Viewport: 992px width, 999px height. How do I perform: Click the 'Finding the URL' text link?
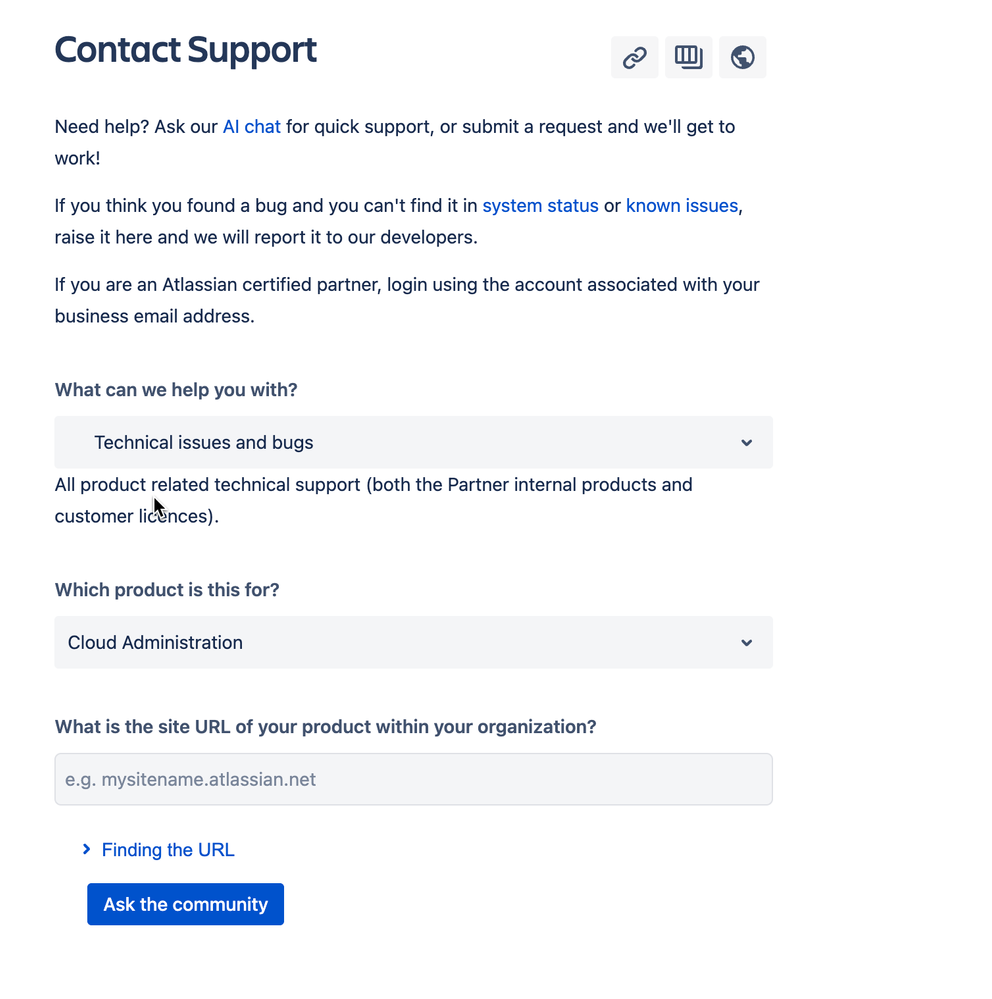pyautogui.click(x=168, y=850)
